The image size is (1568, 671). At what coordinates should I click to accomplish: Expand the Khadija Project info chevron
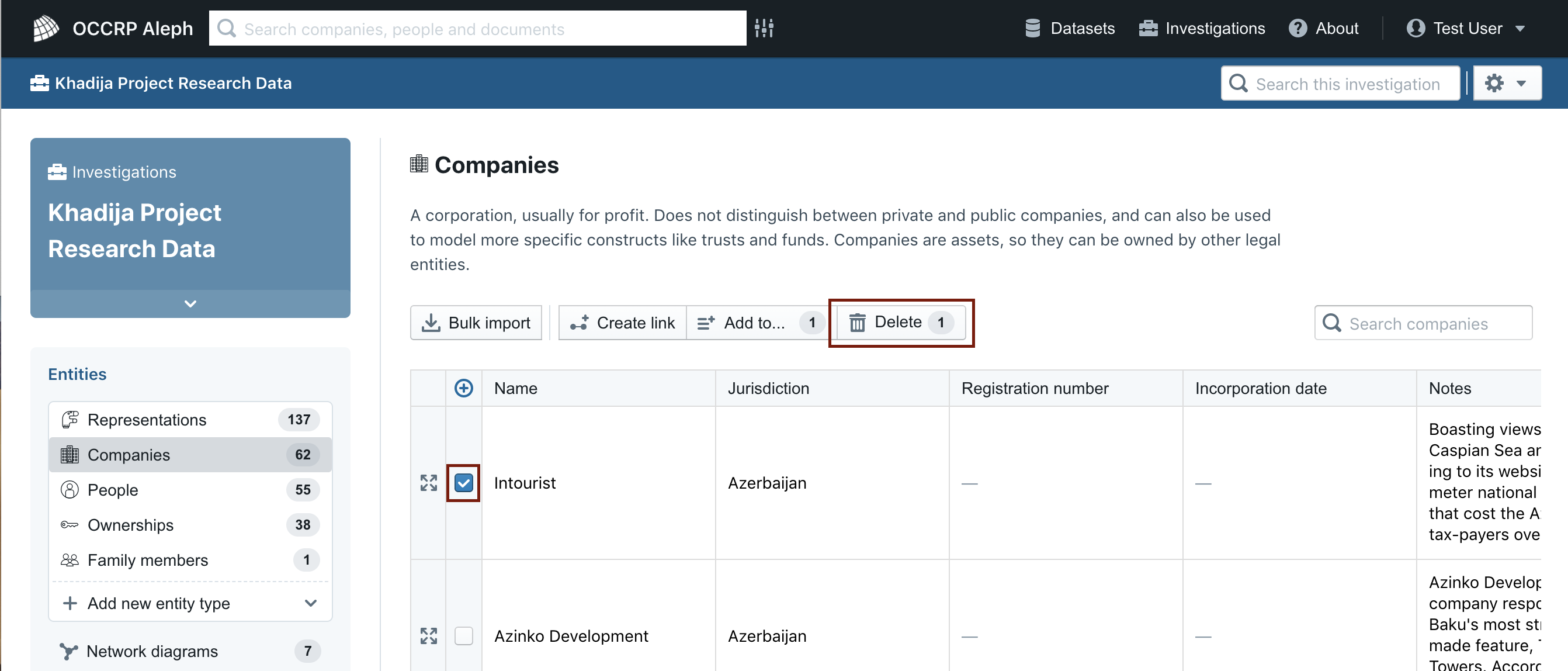point(190,303)
